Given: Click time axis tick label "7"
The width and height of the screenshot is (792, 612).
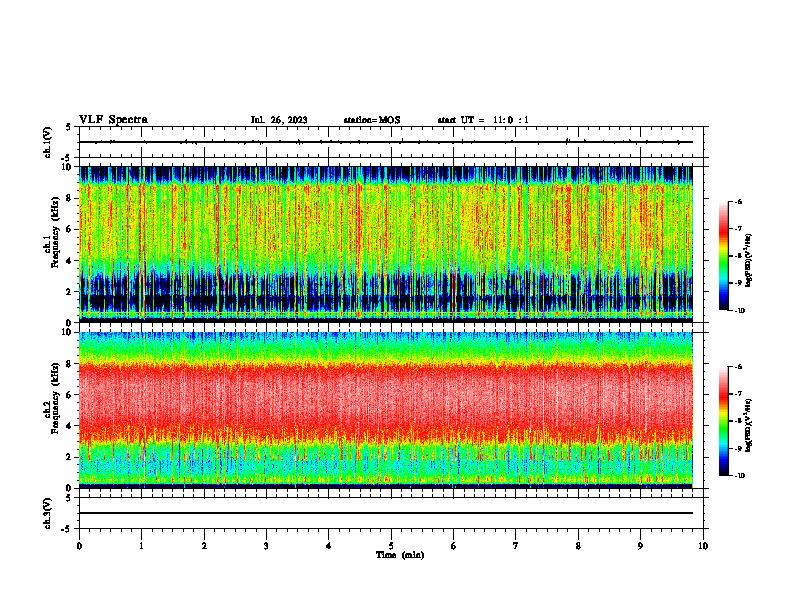Looking at the screenshot, I should click(x=516, y=546).
